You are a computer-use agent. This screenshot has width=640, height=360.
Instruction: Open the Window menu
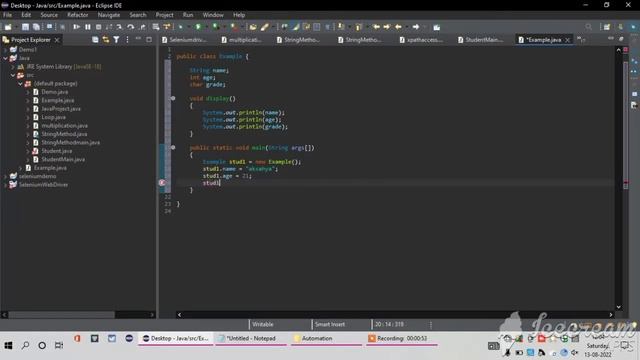pos(213,15)
